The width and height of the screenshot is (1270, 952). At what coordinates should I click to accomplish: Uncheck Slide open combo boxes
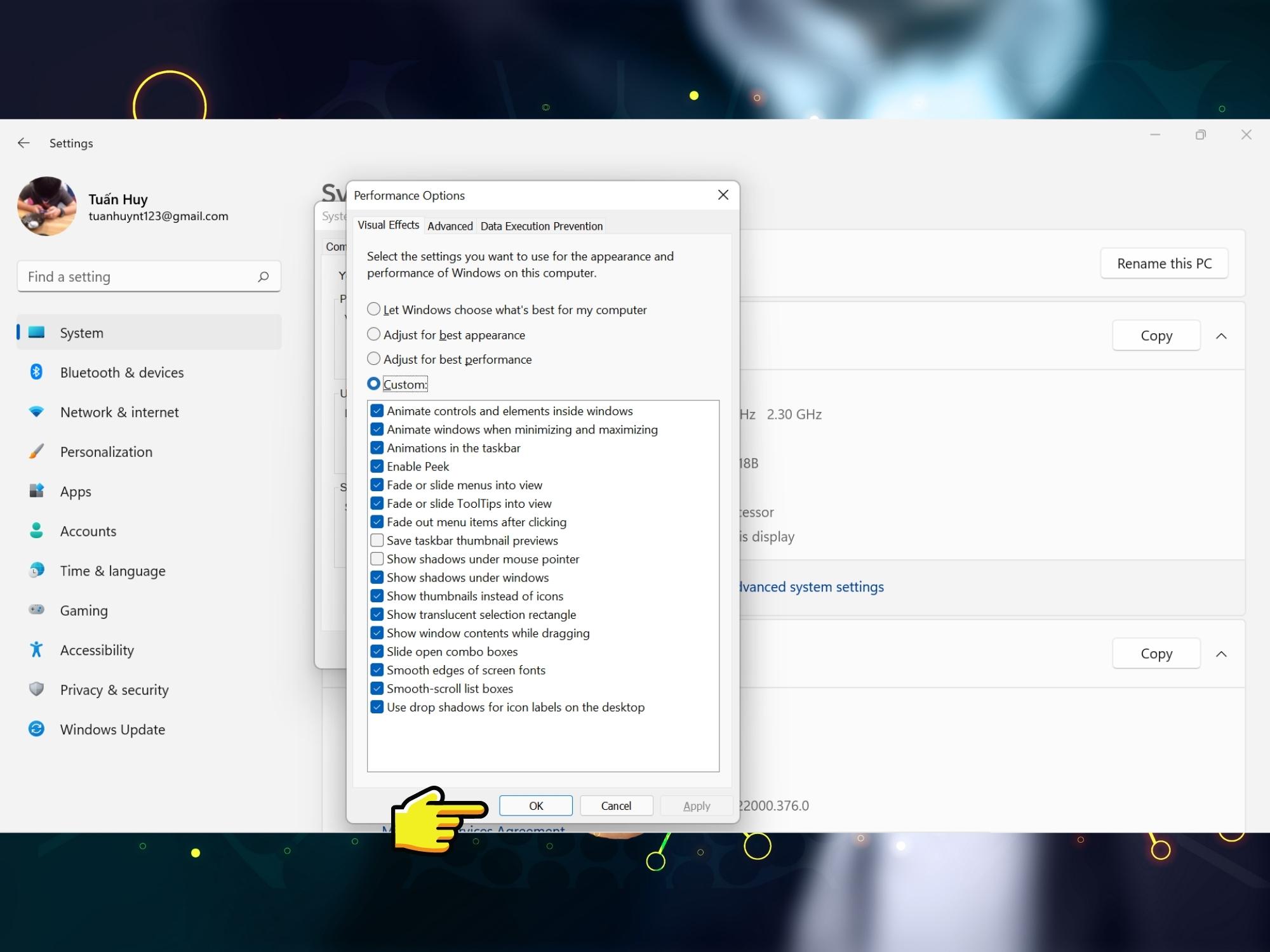pos(377,651)
